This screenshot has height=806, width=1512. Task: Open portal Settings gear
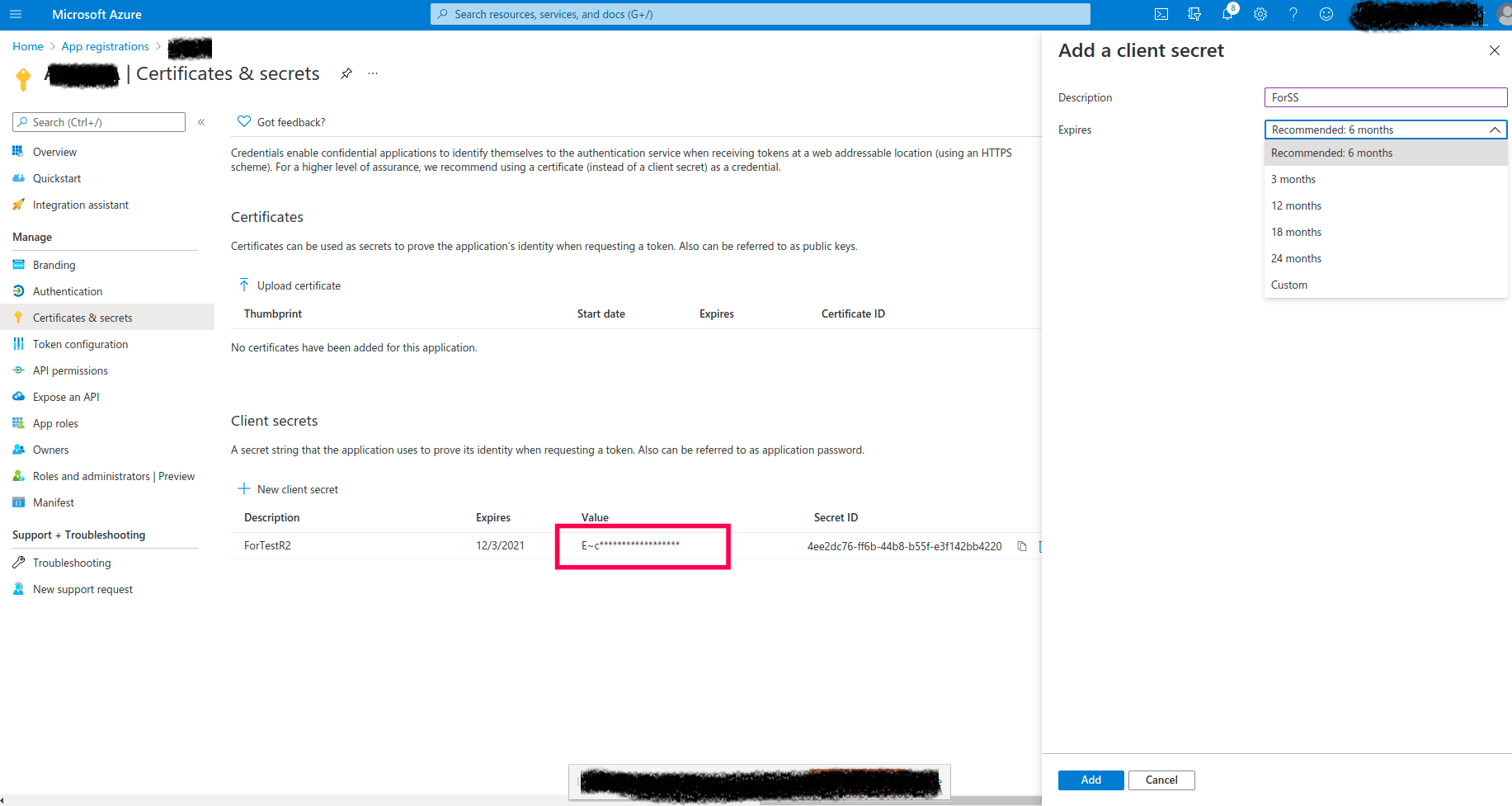point(1260,14)
